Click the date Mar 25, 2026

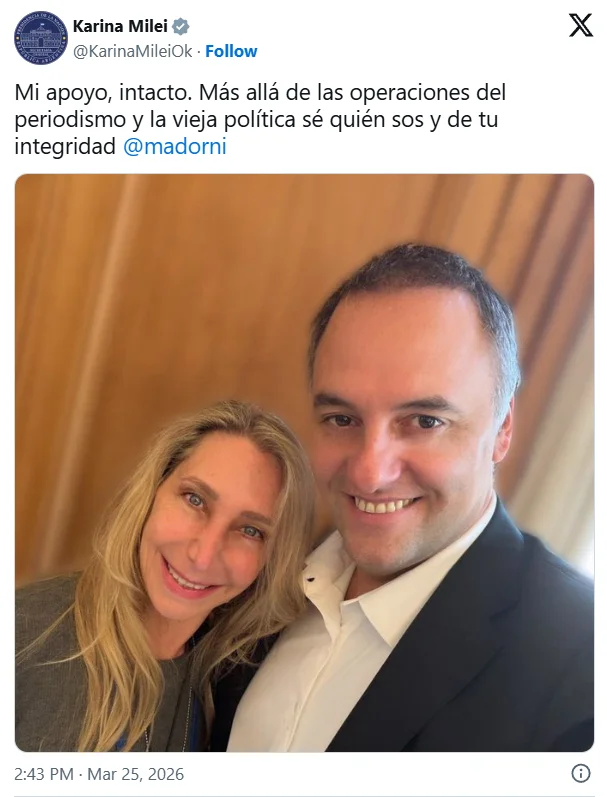tap(136, 774)
